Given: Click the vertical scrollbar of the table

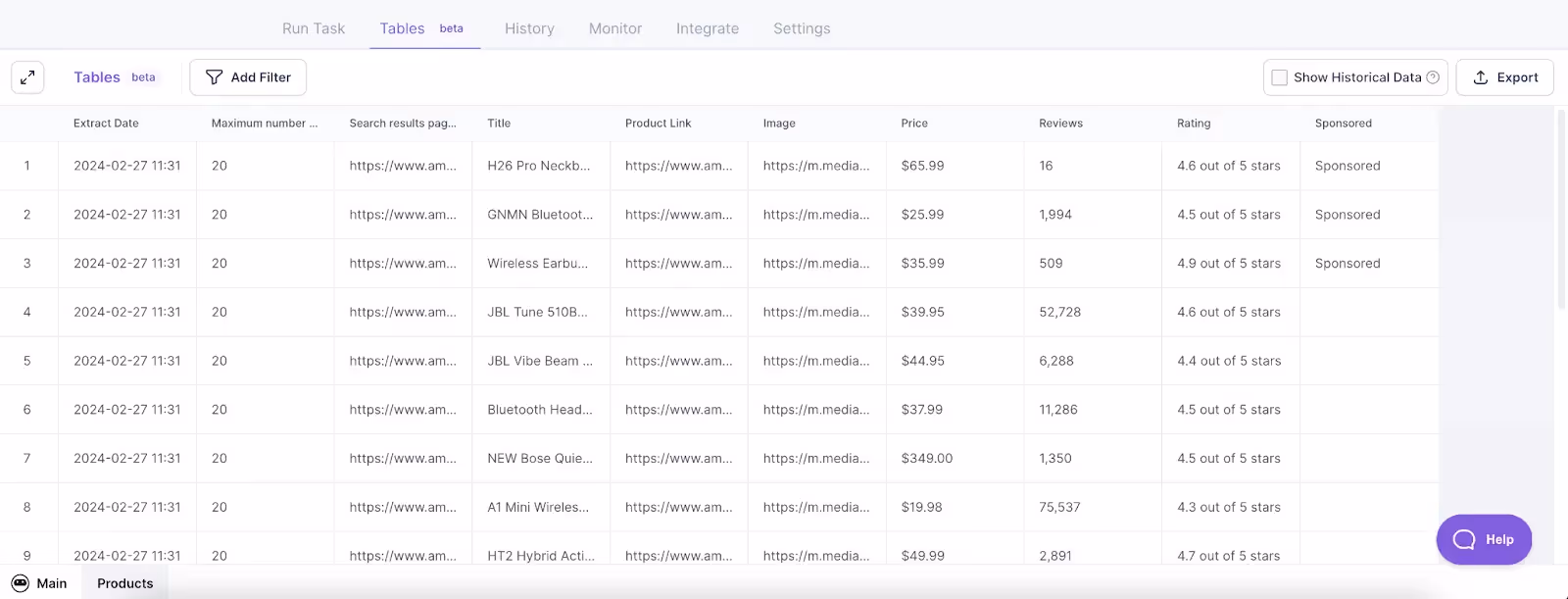Looking at the screenshot, I should [x=1561, y=211].
